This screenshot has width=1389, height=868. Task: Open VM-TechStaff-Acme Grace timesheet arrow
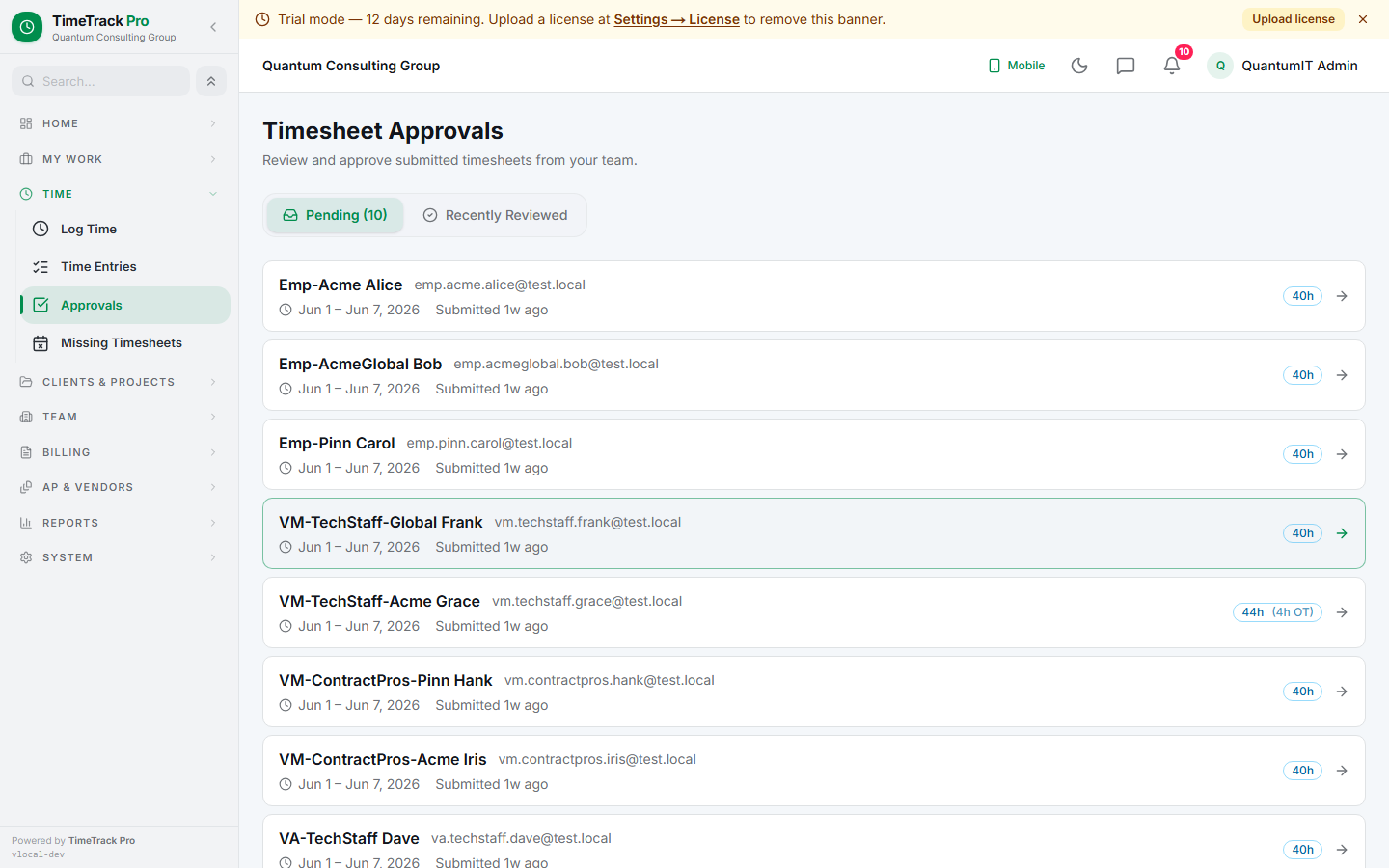point(1342,612)
